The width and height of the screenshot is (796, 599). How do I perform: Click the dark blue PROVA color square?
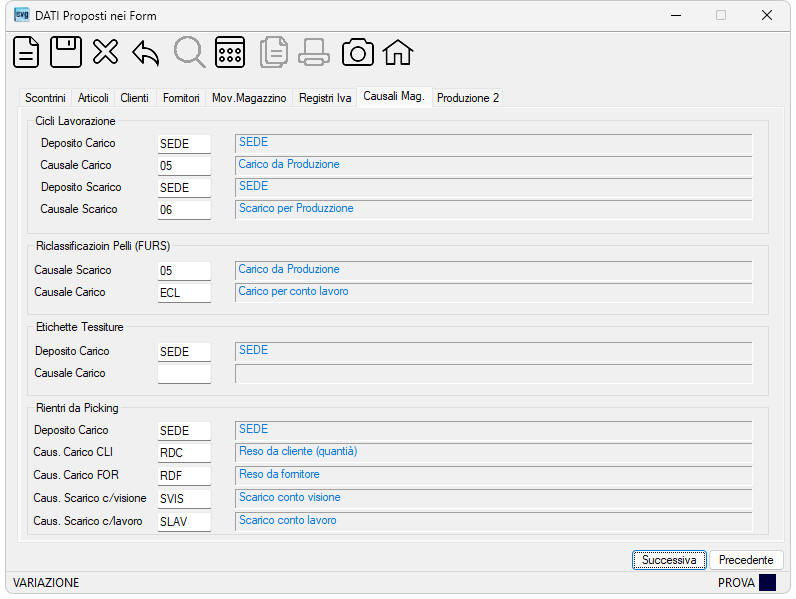(767, 583)
